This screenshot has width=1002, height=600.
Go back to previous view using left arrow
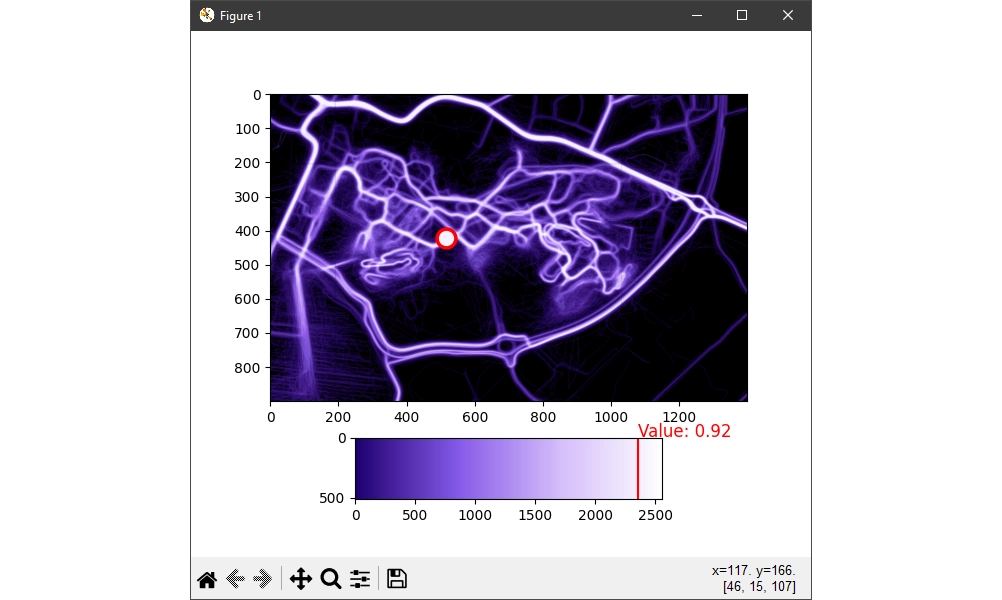236,579
